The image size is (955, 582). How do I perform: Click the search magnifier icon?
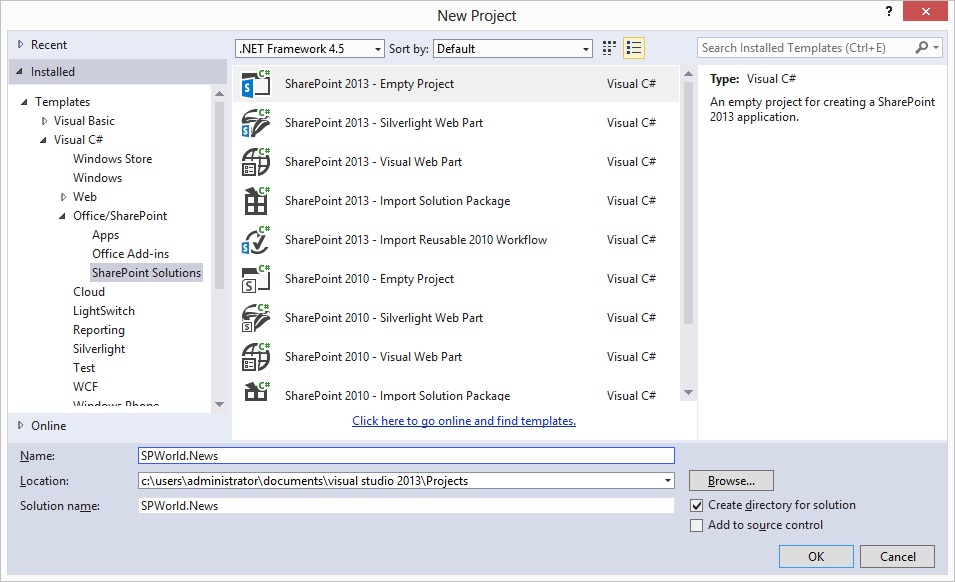922,47
